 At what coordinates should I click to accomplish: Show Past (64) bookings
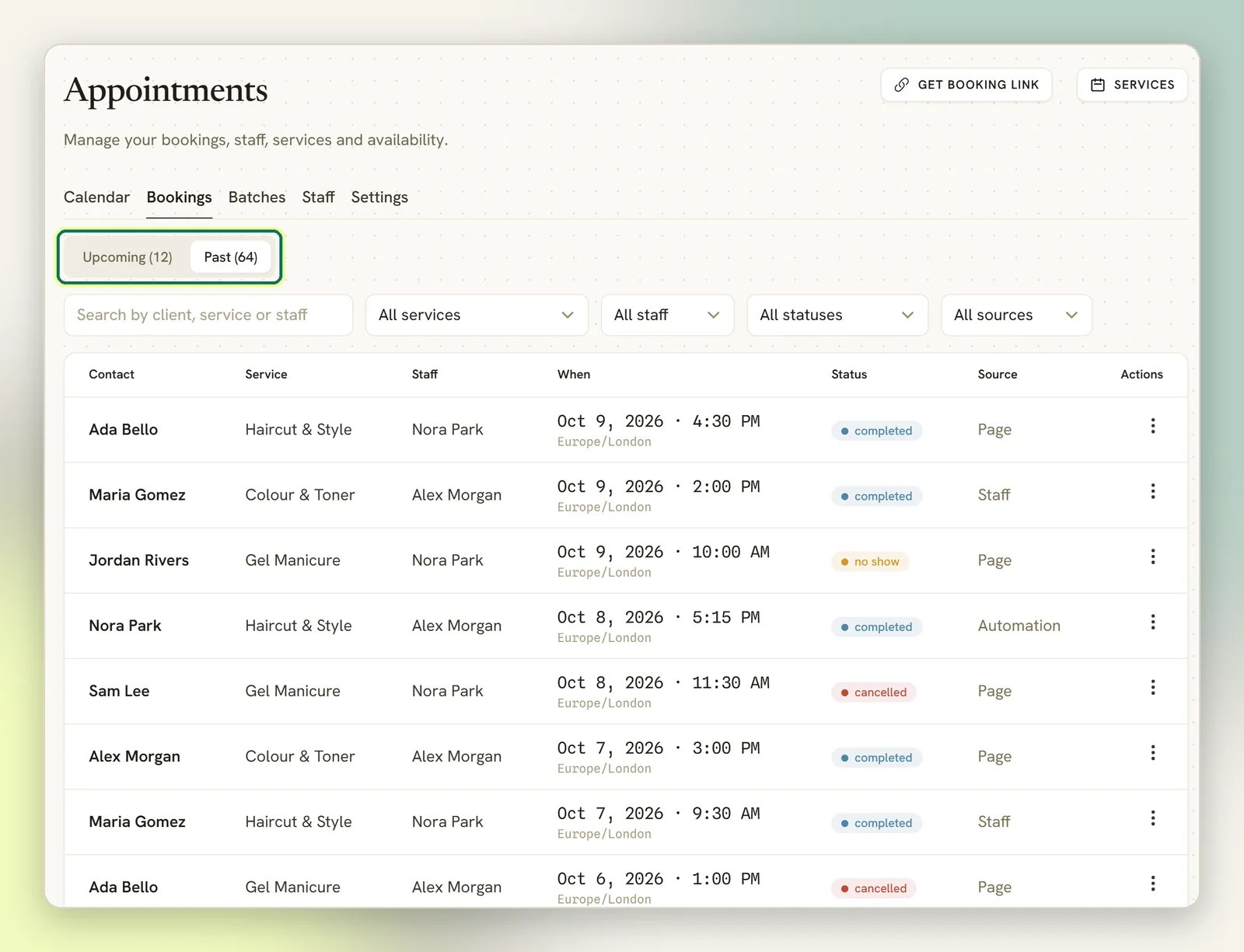231,257
